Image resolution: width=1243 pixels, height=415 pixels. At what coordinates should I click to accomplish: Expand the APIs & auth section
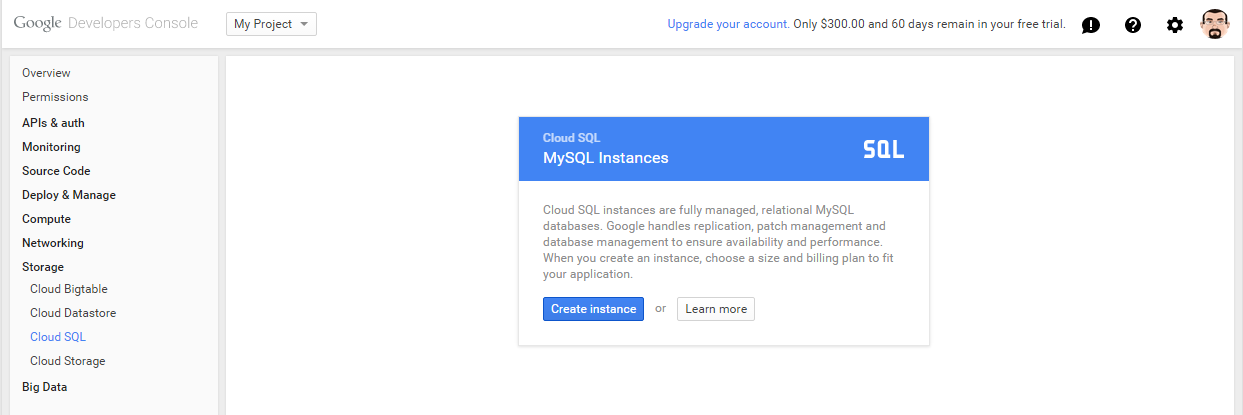click(x=53, y=123)
